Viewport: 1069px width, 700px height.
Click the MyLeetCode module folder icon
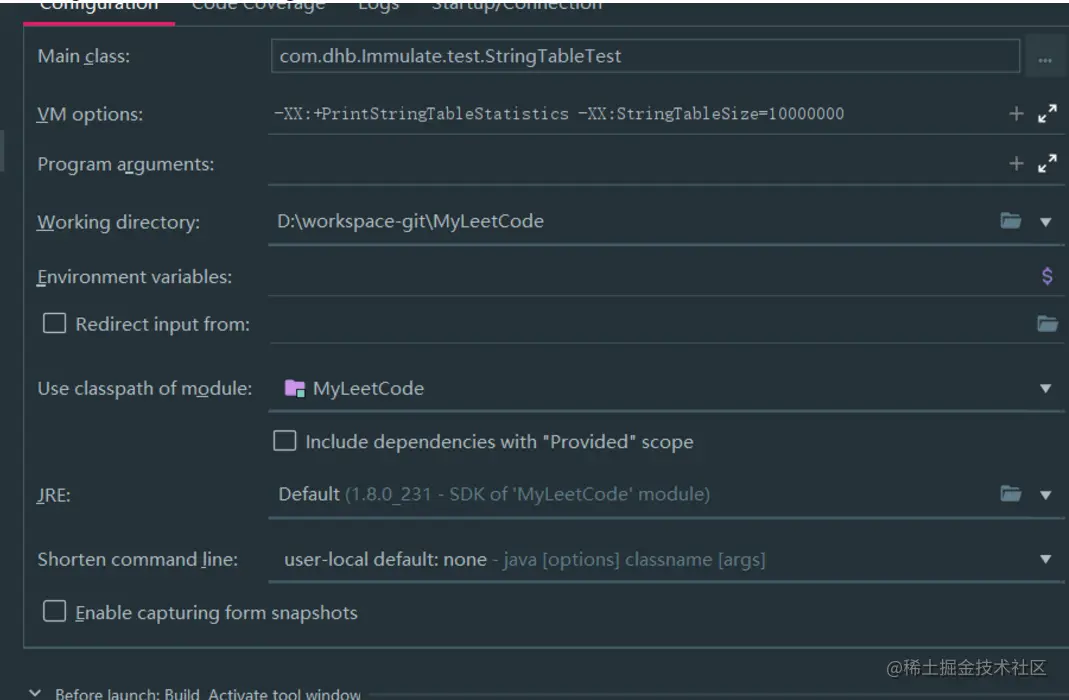(295, 389)
